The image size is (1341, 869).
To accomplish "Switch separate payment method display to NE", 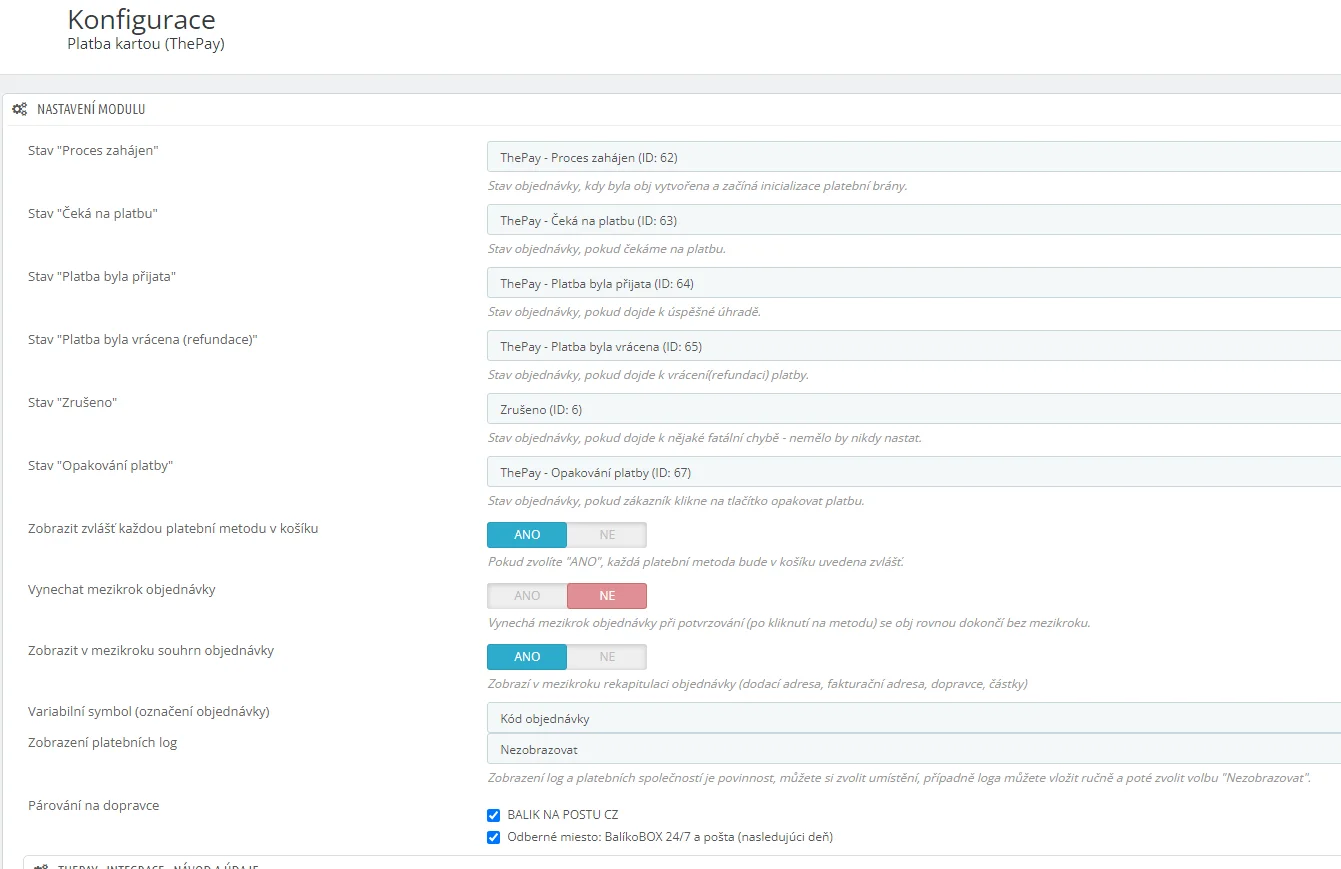I will pos(607,535).
